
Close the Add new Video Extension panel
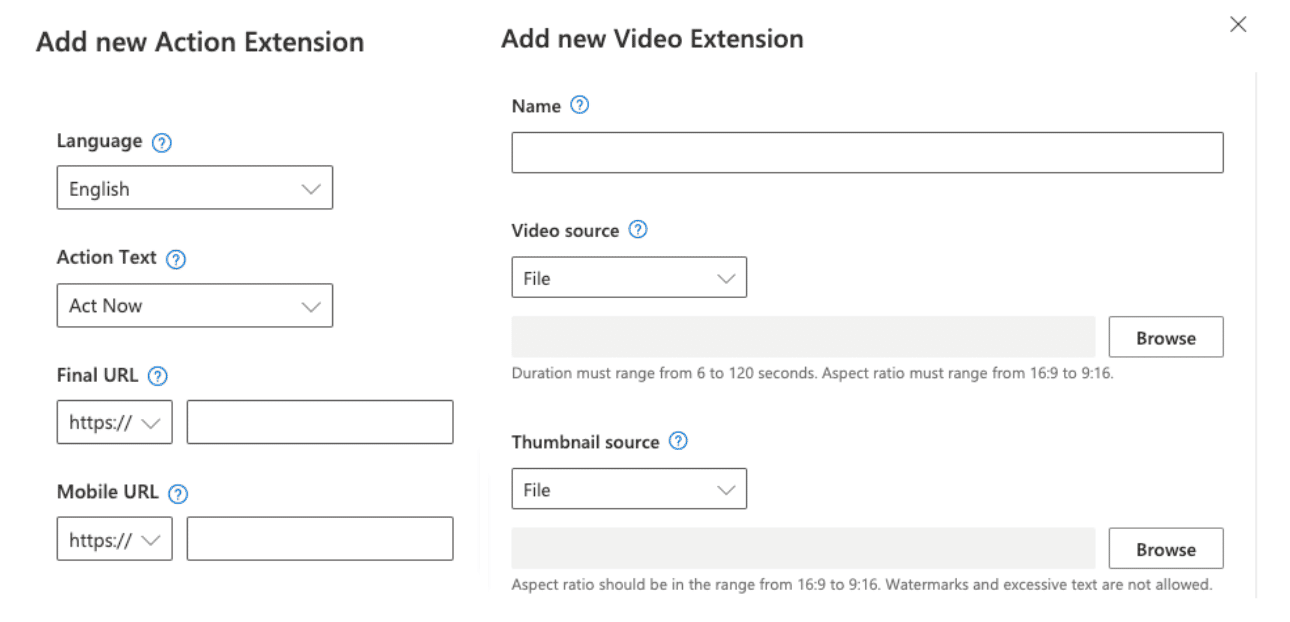pyautogui.click(x=1238, y=25)
